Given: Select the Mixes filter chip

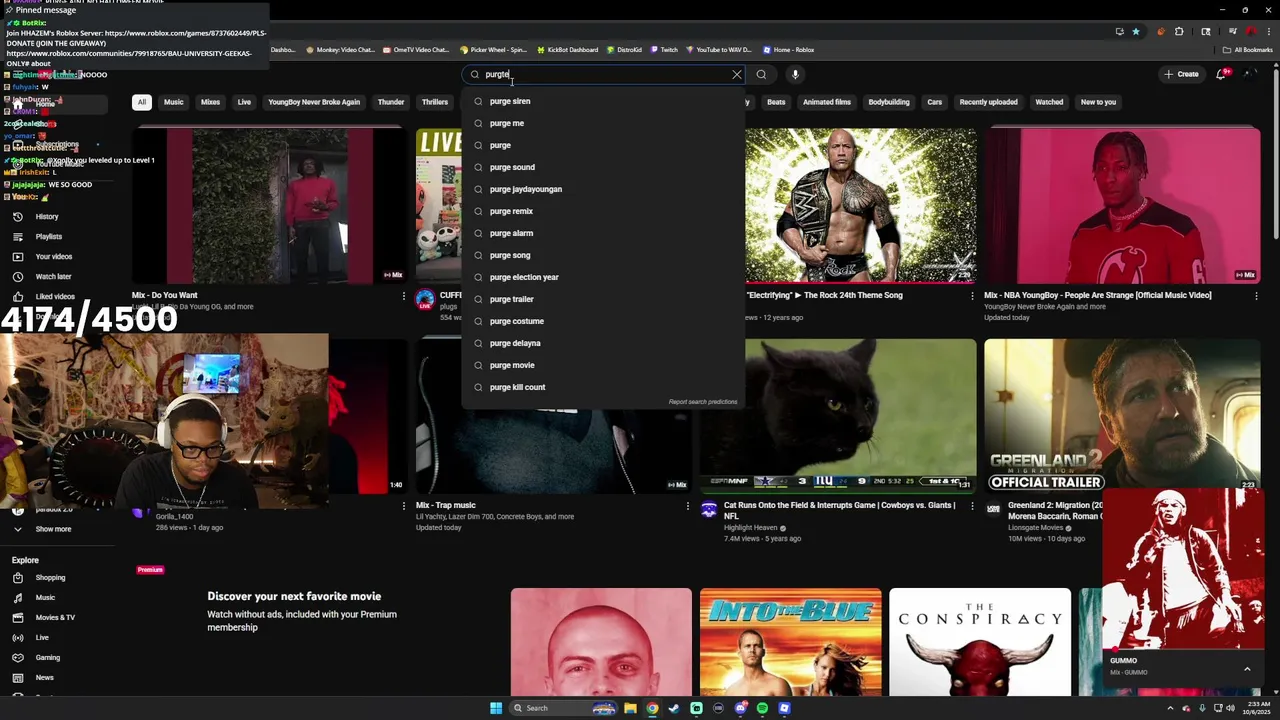Looking at the screenshot, I should [x=210, y=102].
